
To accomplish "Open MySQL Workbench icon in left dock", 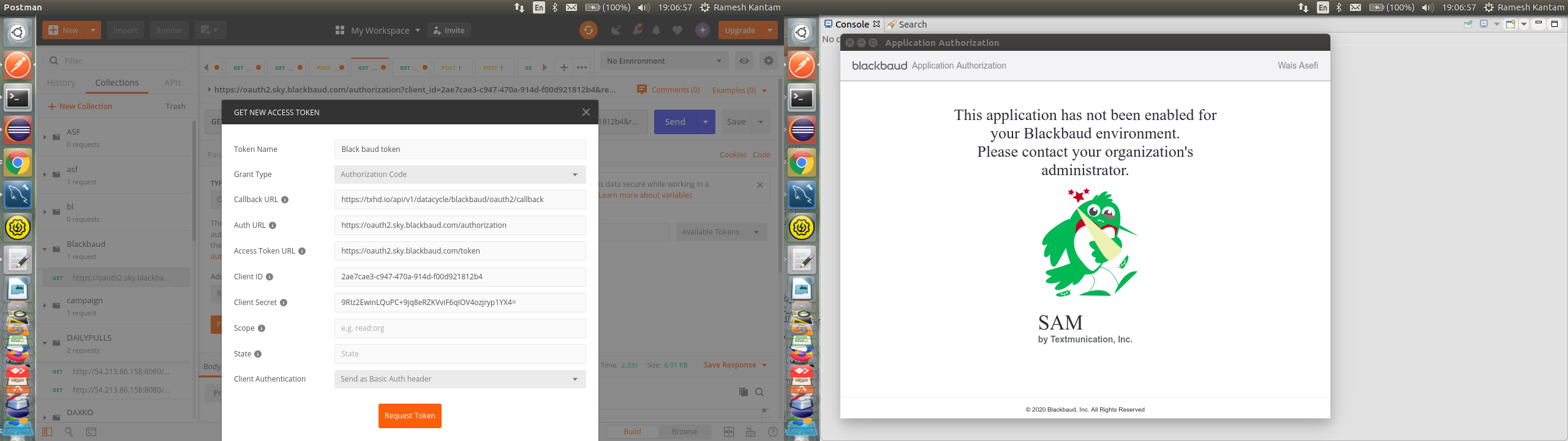I will (x=18, y=195).
